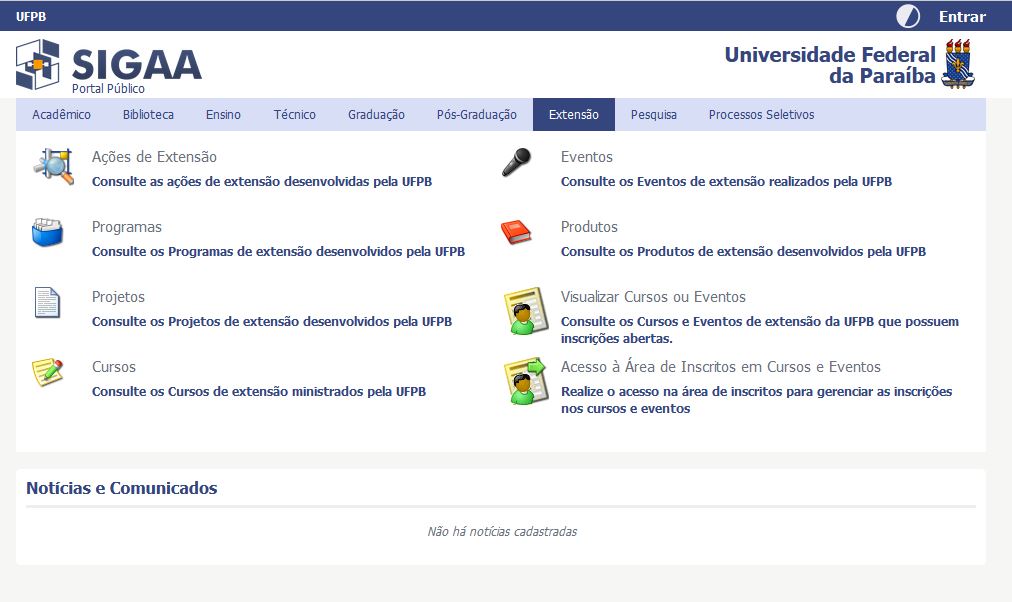1012x602 pixels.
Task: Select the Processos Seletivos tab
Action: [x=761, y=114]
